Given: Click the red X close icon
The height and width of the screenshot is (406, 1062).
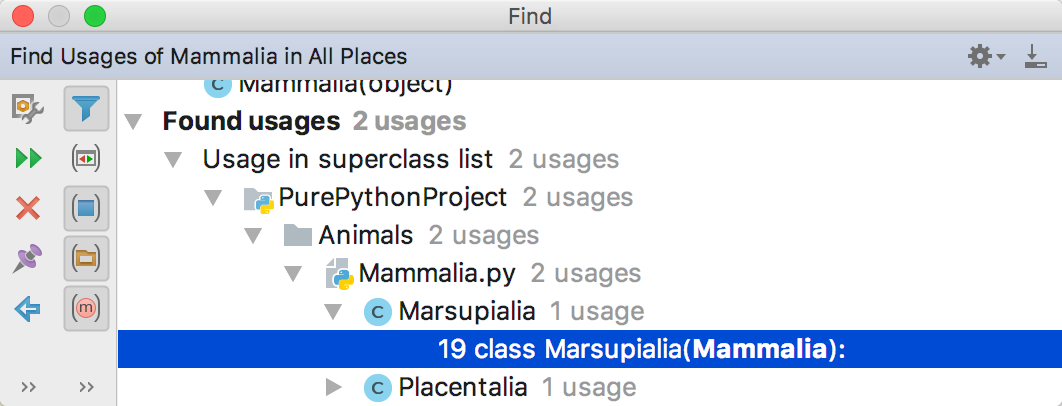Looking at the screenshot, I should [28, 208].
